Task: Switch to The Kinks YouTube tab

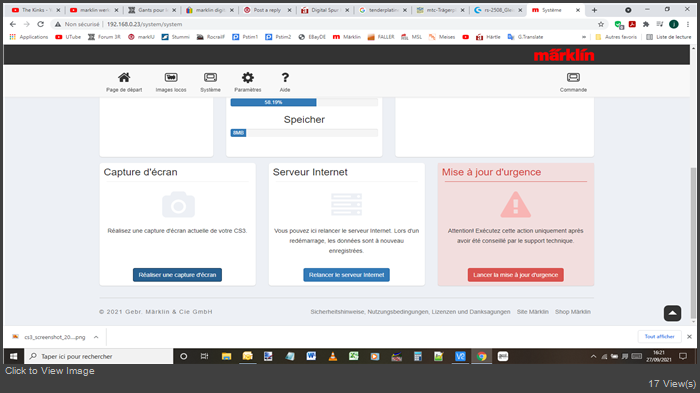Action: tap(36, 10)
